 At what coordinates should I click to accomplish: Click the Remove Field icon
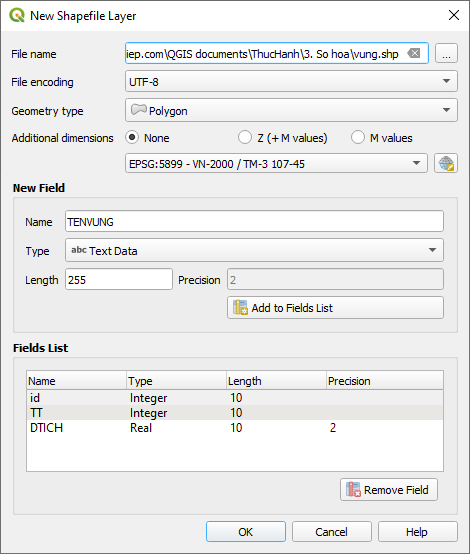coord(353,490)
